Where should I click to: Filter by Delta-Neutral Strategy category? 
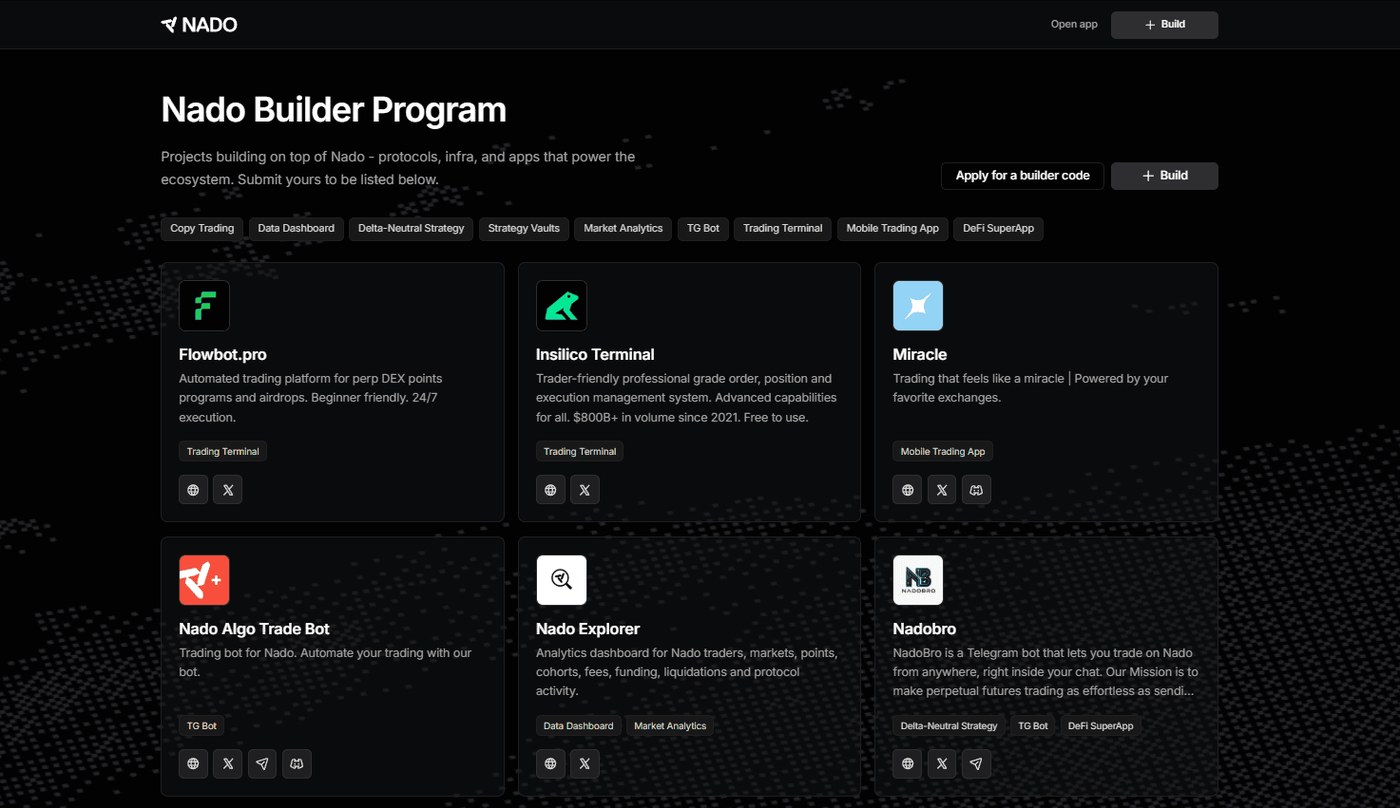[x=411, y=229]
